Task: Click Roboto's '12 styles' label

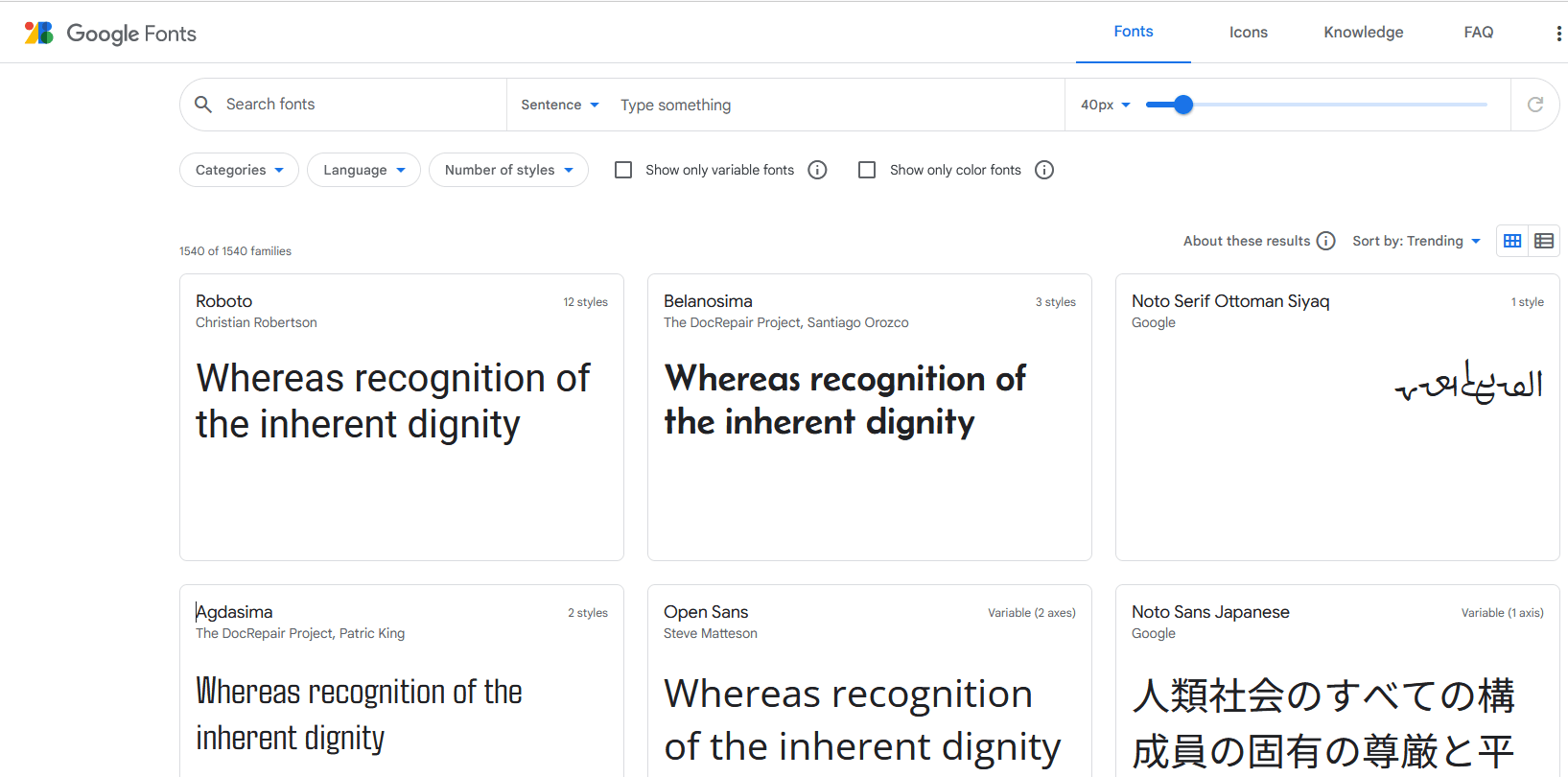Action: click(585, 302)
